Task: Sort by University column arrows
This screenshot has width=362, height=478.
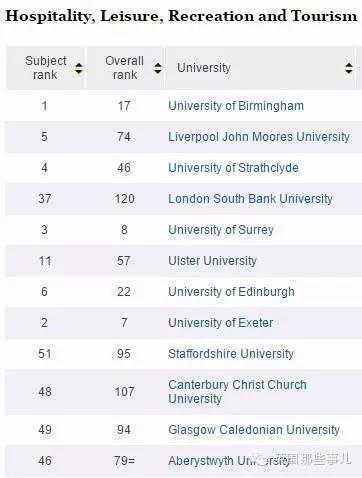Action: (349, 68)
